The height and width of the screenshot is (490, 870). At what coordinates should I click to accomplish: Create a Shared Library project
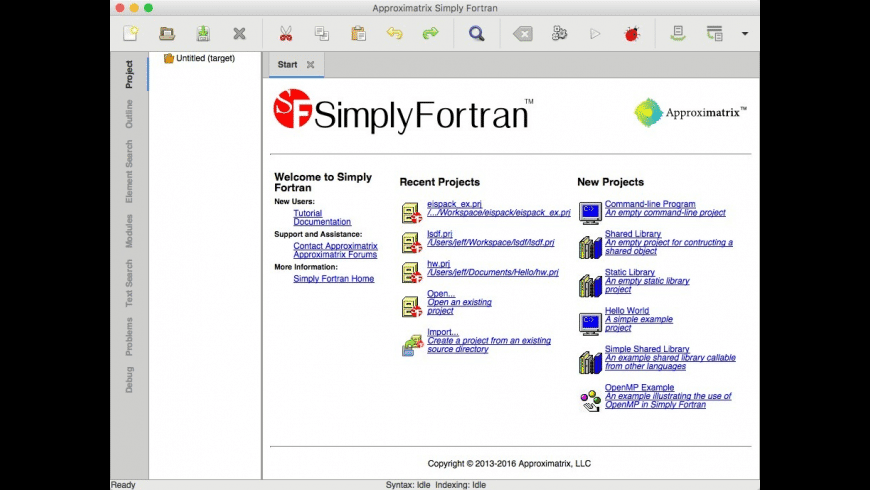(x=633, y=234)
